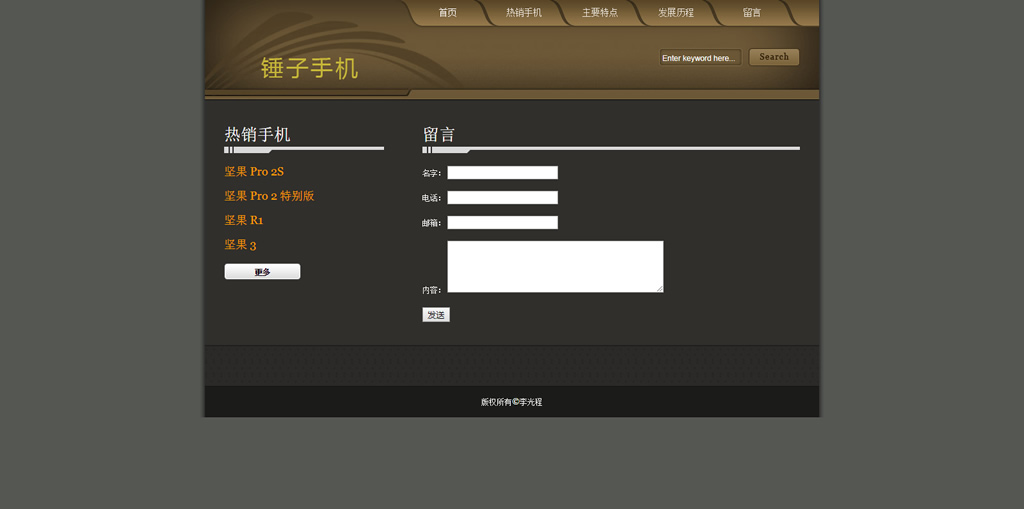The width and height of the screenshot is (1024, 509).
Task: Click the textarea resize handle corner
Action: point(660,289)
